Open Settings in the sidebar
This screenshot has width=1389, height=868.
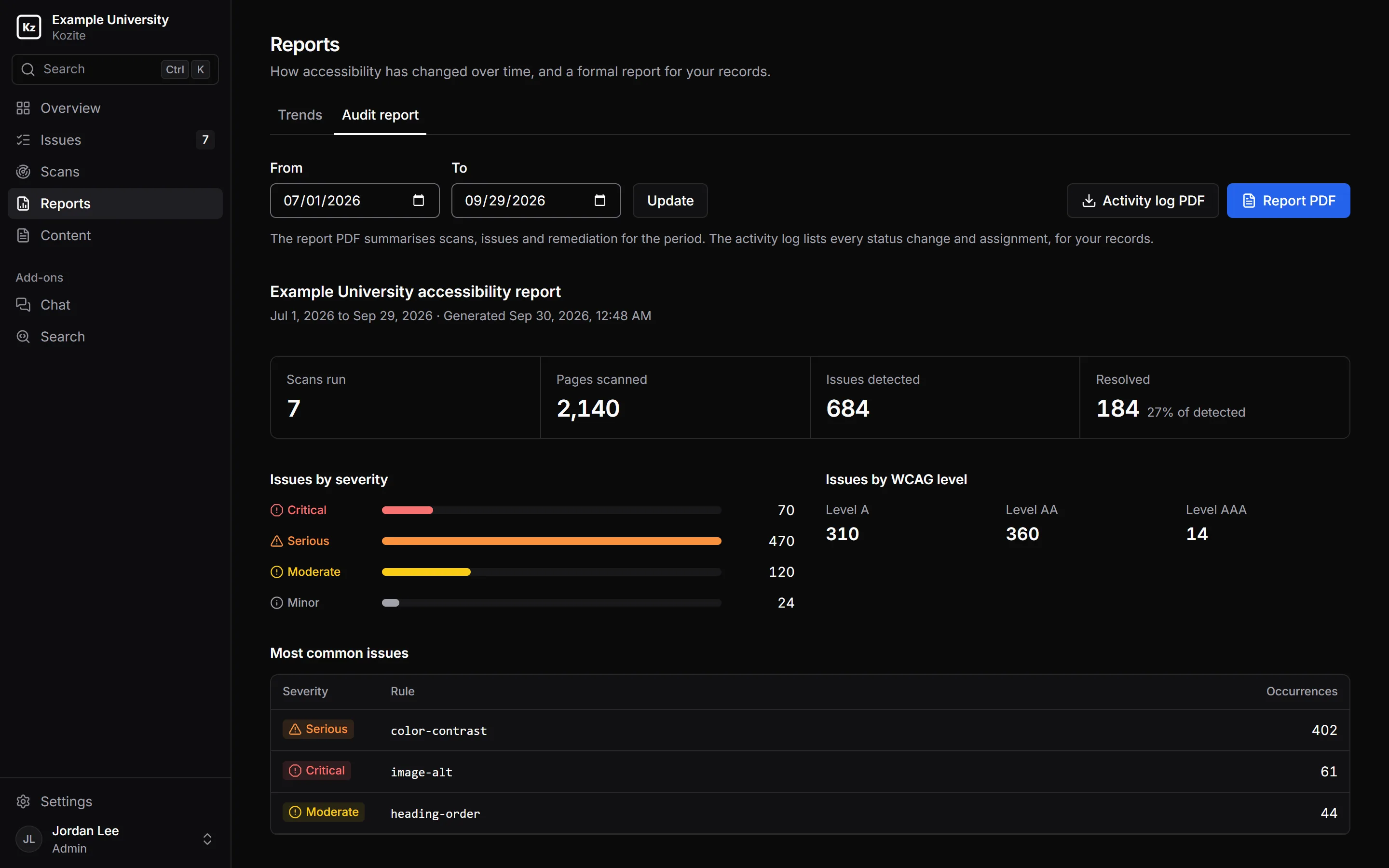[x=115, y=801]
